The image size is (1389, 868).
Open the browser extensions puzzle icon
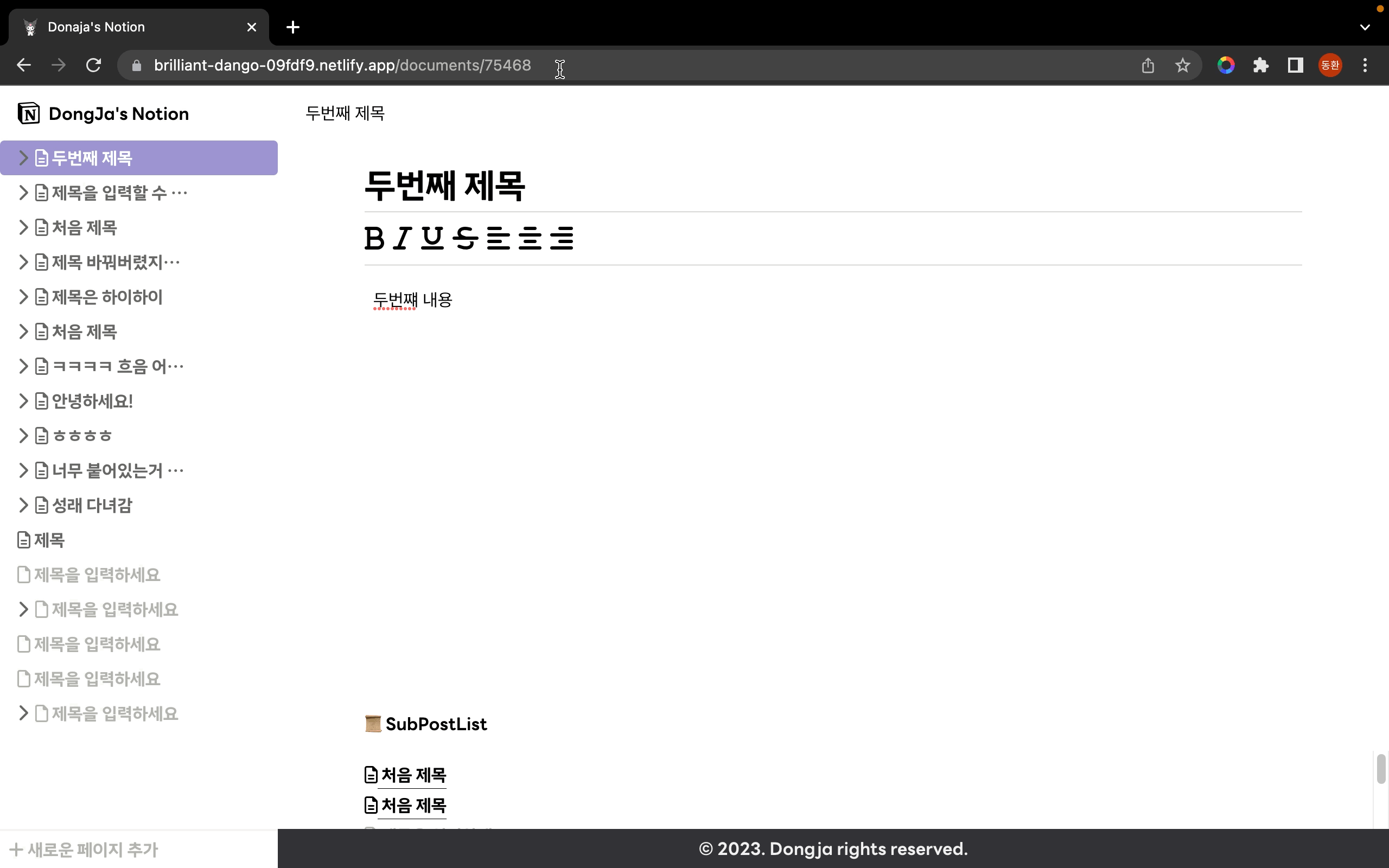coord(1260,66)
